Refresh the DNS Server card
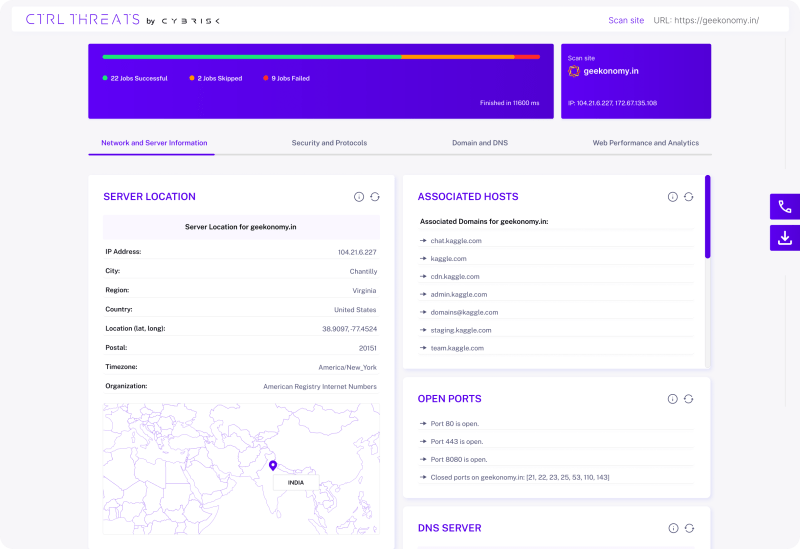800x549 pixels. 689,528
